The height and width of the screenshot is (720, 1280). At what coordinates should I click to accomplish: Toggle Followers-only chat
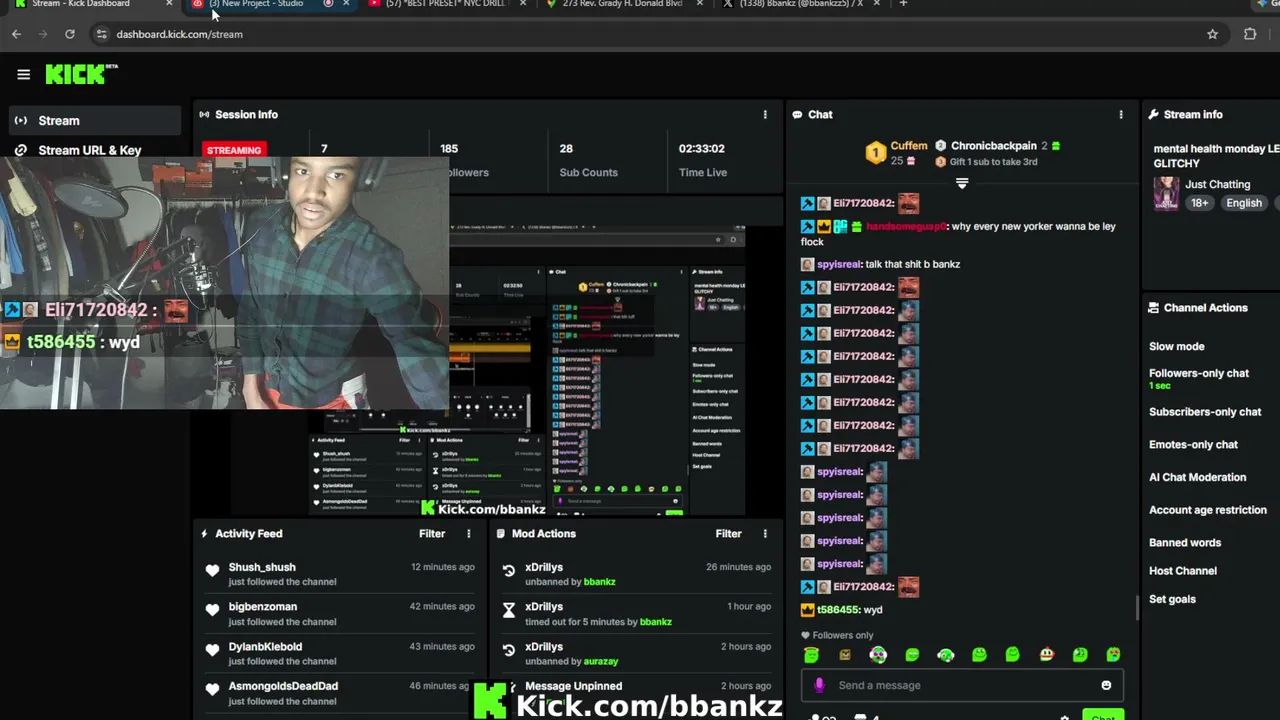point(1198,373)
